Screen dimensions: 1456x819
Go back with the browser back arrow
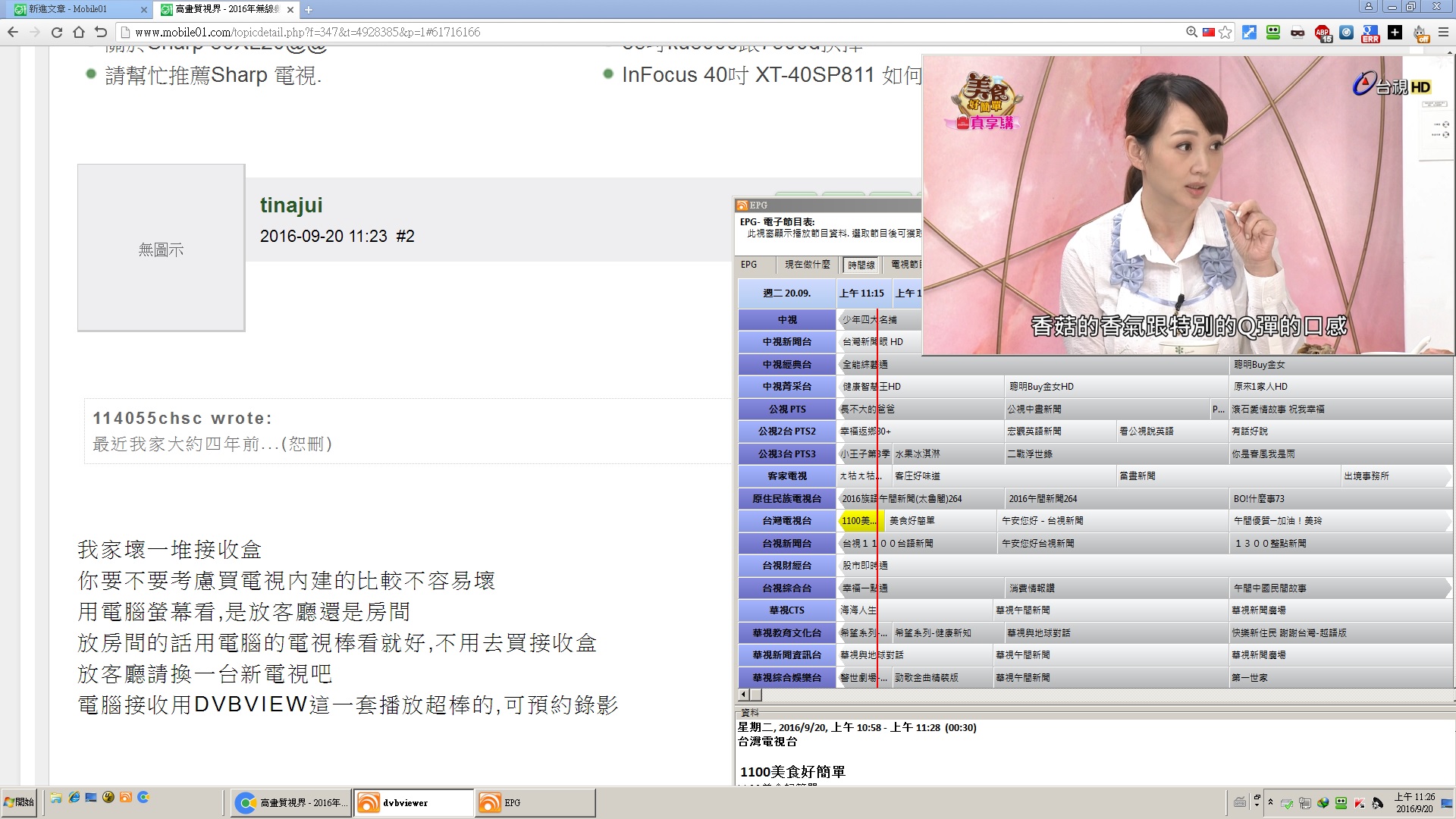coord(12,32)
